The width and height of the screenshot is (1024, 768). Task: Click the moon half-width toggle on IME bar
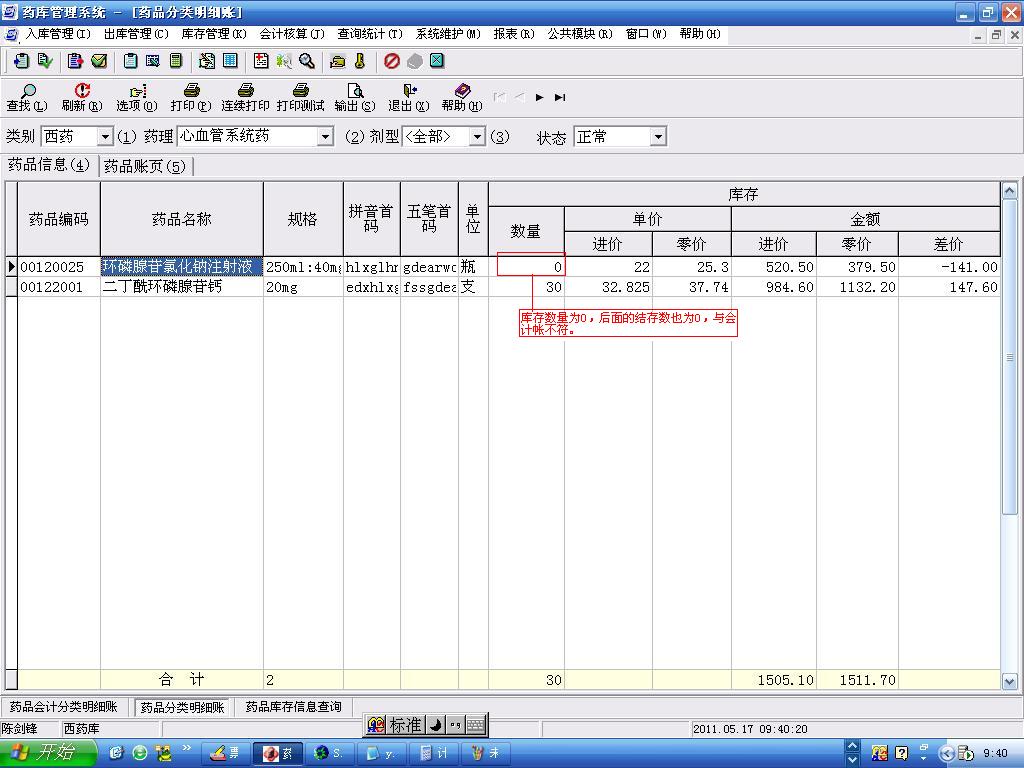point(436,725)
